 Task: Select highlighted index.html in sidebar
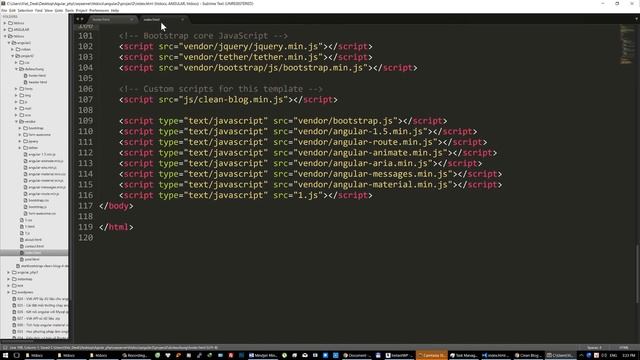pyautogui.click(x=34, y=253)
